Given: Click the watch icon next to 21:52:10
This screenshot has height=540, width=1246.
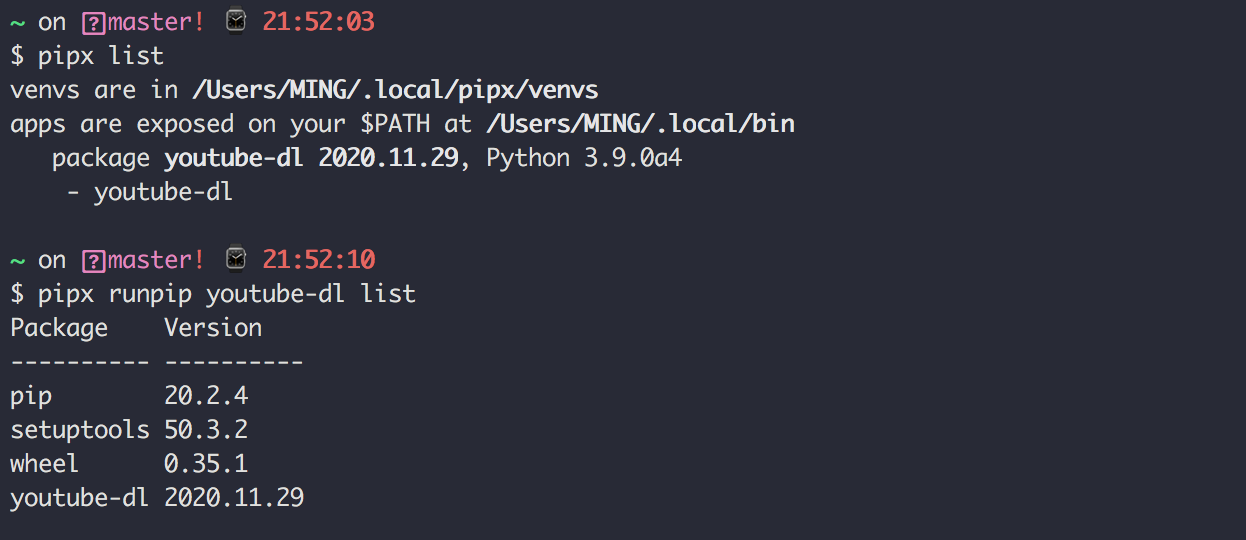Looking at the screenshot, I should 236,260.
